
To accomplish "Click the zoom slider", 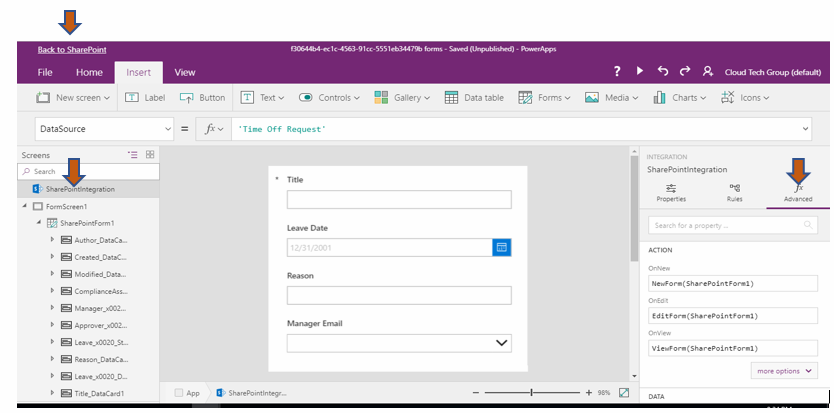I will click(x=532, y=393).
